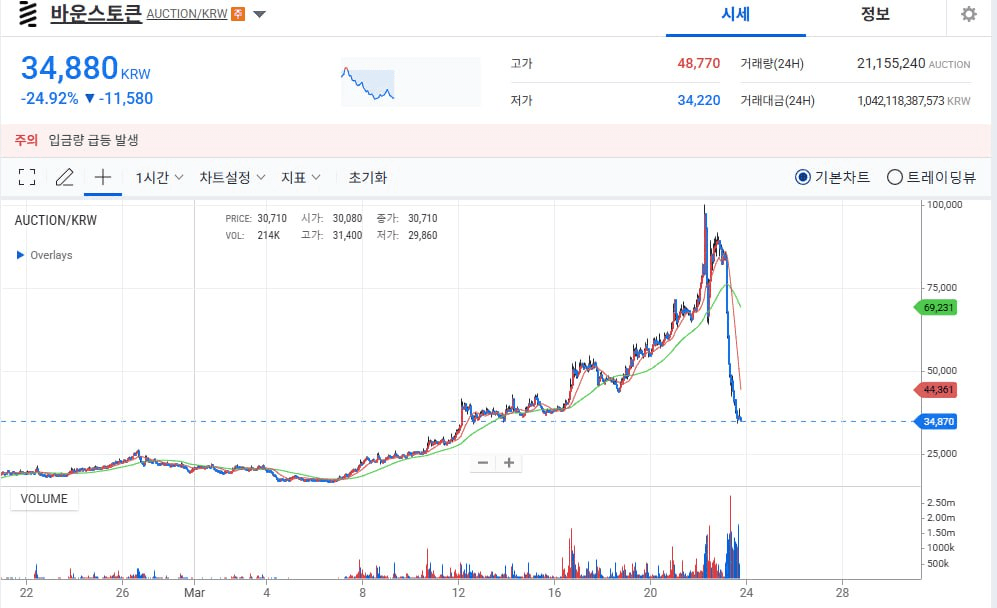Screen dimensions: 997x608
Task: Open the 차트설정 dropdown
Action: click(x=232, y=177)
